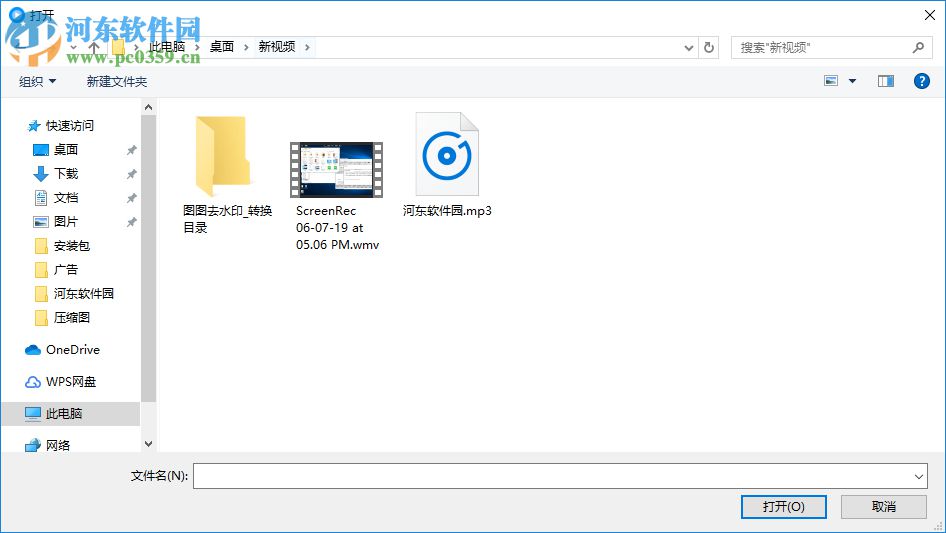Open 桌面 in the sidebar
Image resolution: width=946 pixels, height=533 pixels.
(x=66, y=149)
